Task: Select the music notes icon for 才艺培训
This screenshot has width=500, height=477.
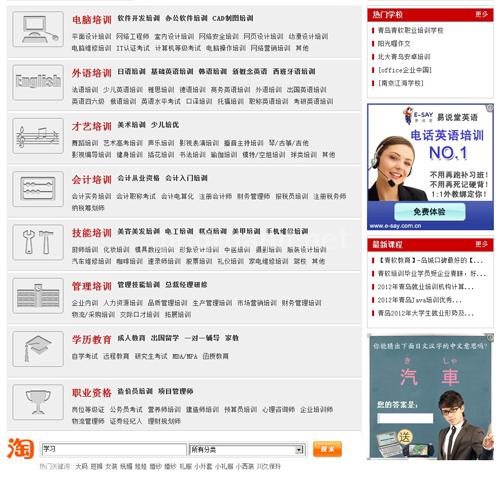Action: 38,136
